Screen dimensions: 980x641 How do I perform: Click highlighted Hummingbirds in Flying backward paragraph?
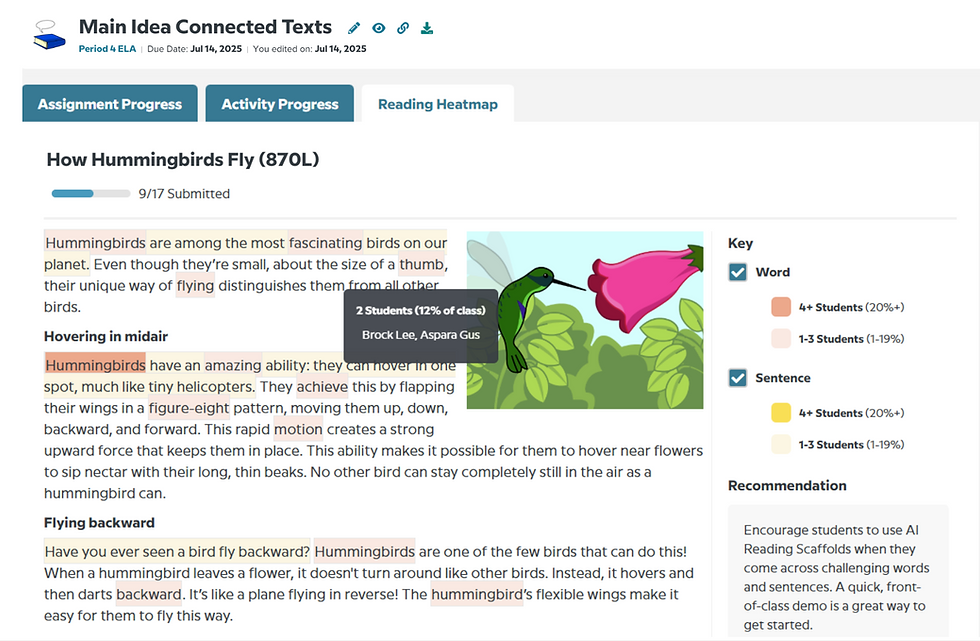[364, 552]
